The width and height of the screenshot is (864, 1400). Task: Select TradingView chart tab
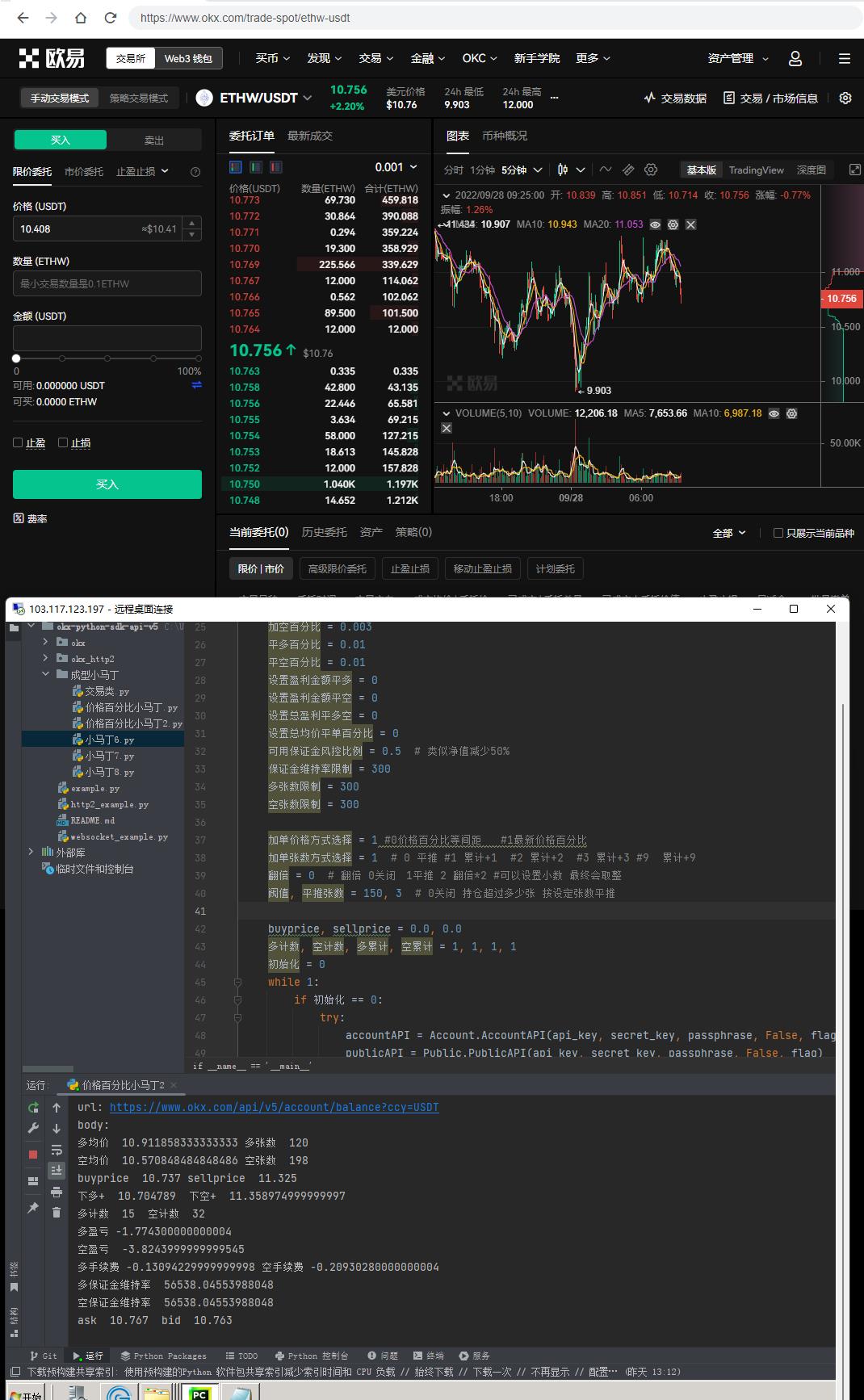pos(756,170)
